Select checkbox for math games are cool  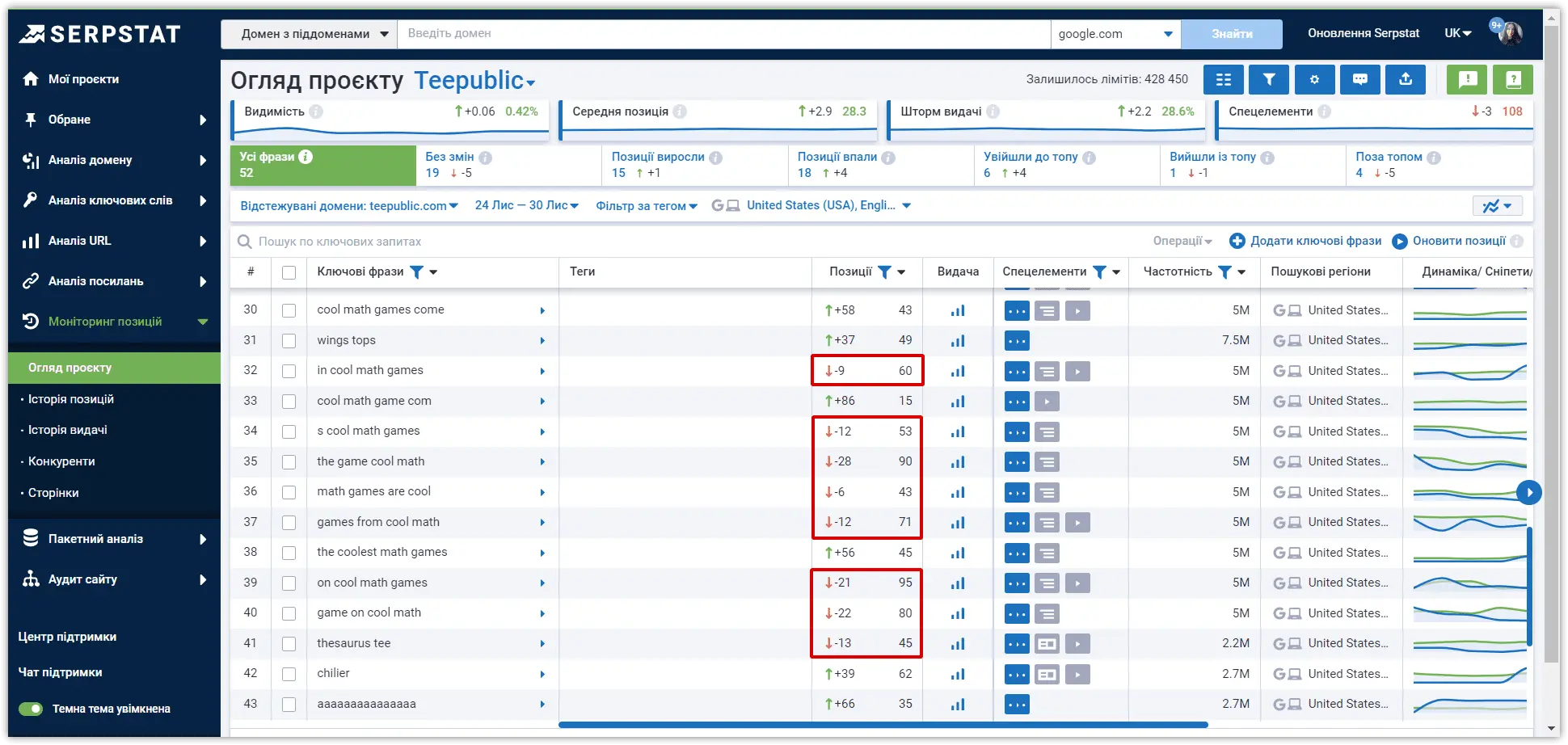coord(289,492)
